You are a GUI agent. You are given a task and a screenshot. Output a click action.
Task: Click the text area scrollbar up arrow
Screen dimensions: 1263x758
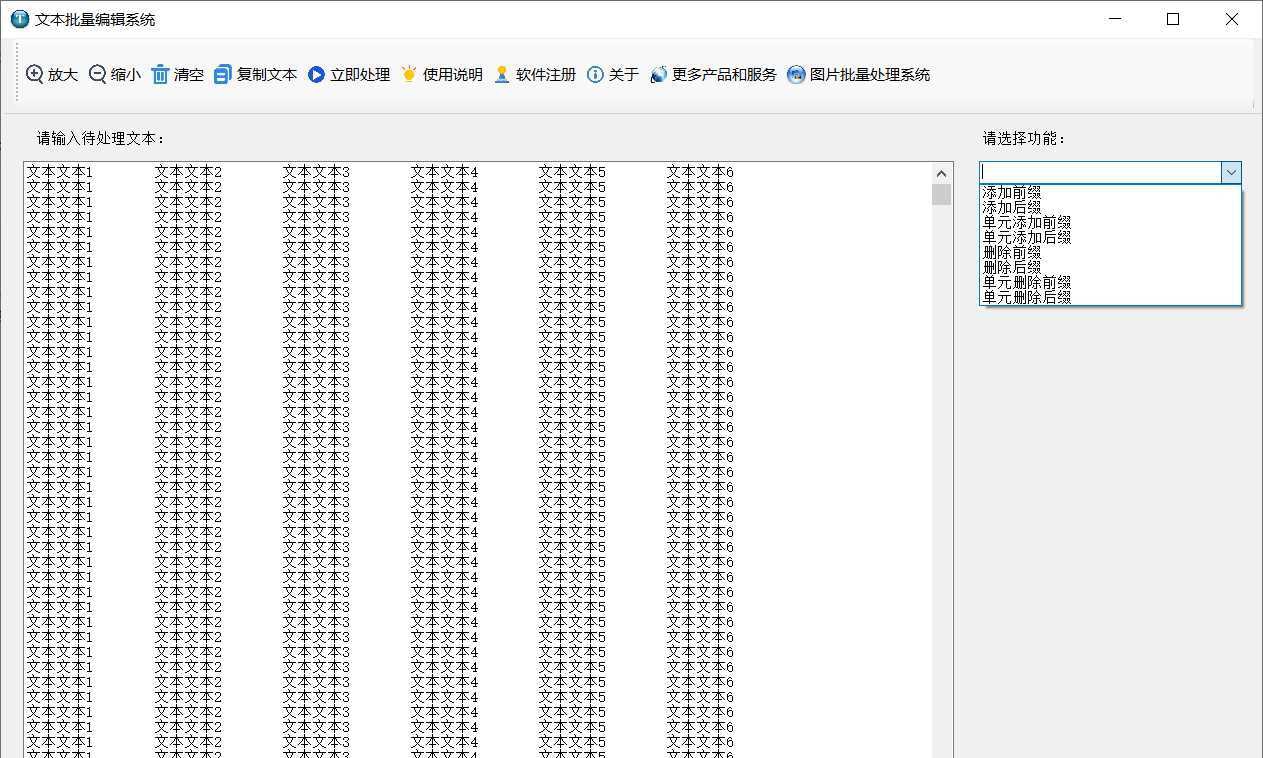[x=941, y=173]
